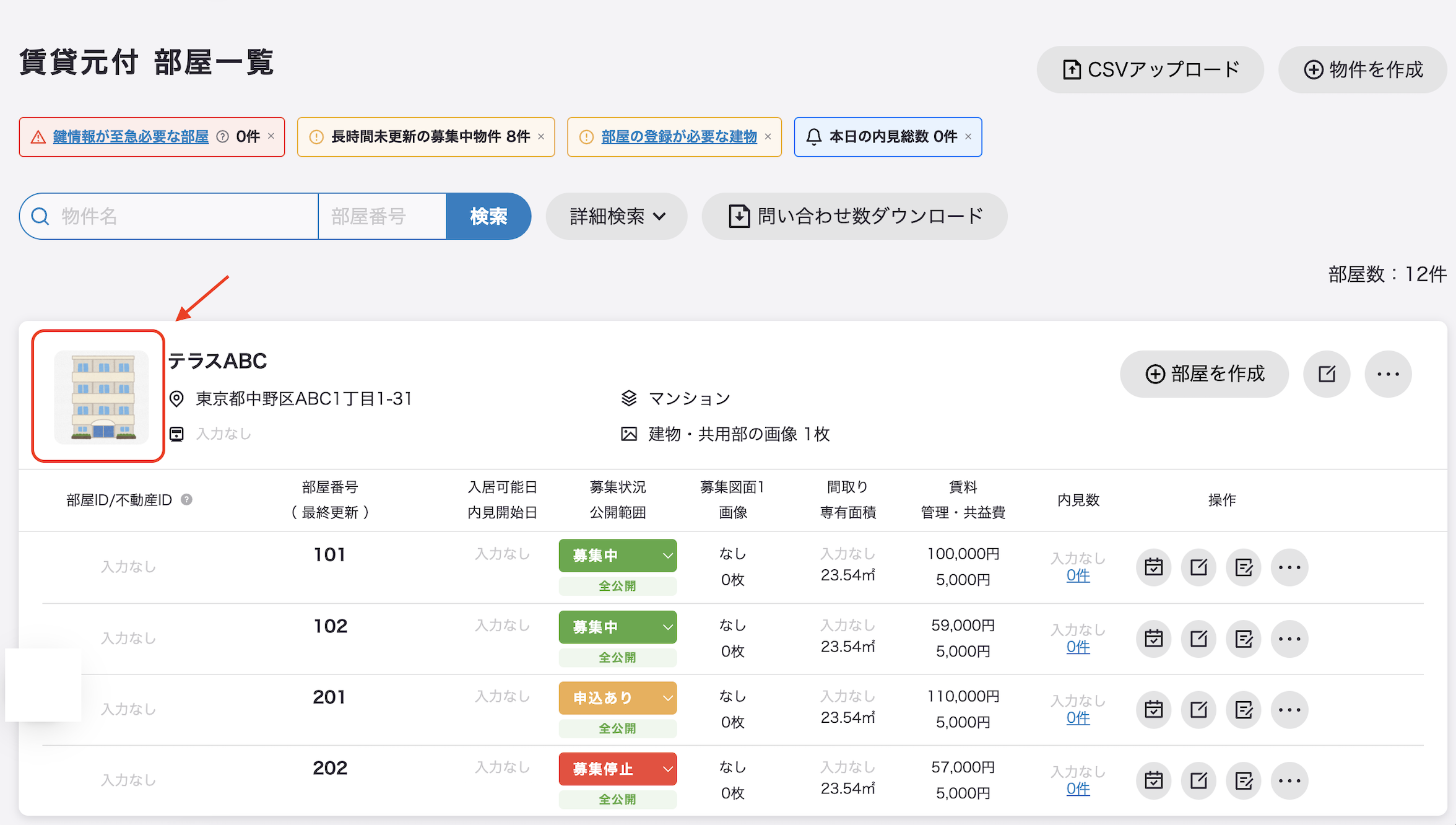1456x825 pixels.
Task: Click the blue 検索 button
Action: click(x=488, y=216)
